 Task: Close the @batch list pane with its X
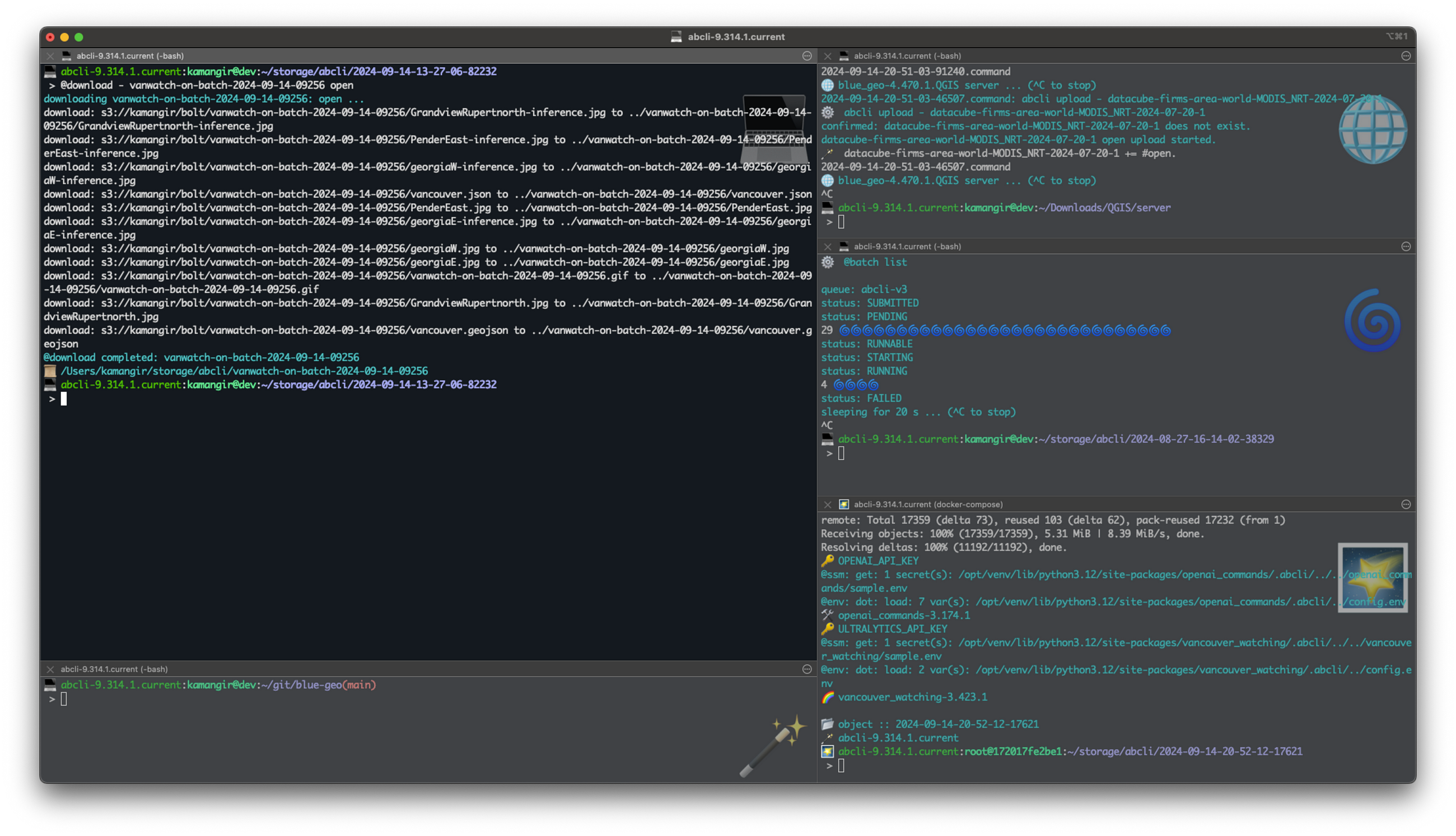827,246
